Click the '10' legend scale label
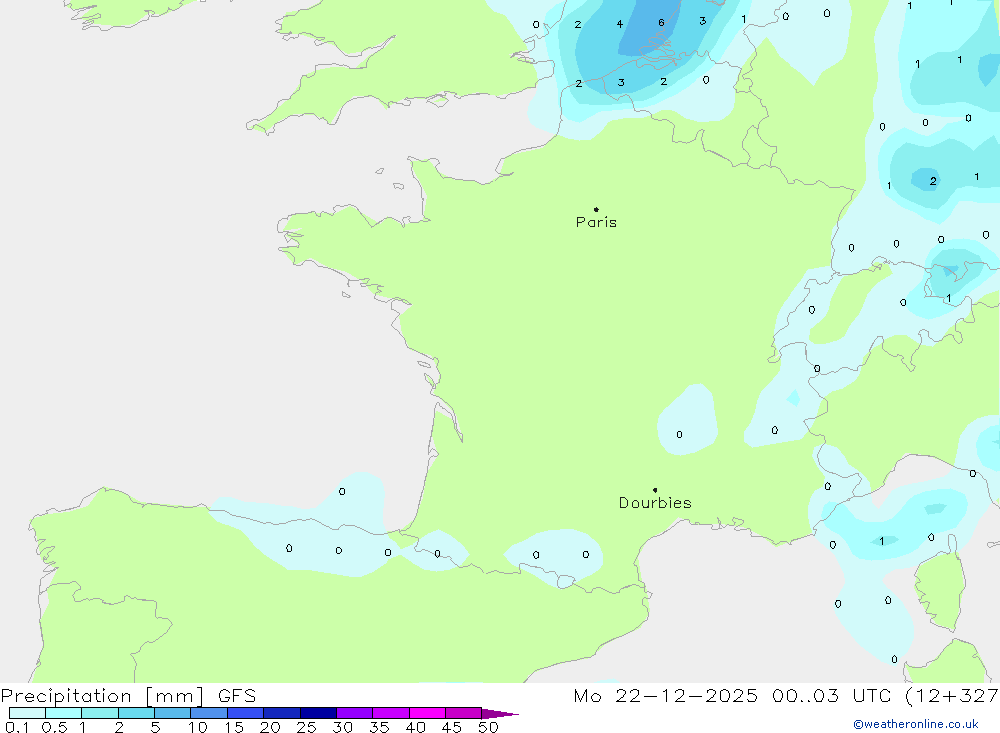 pos(198,727)
